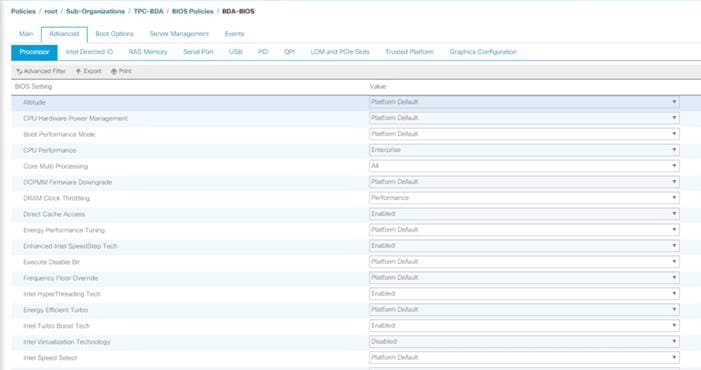Image resolution: width=701 pixels, height=370 pixels.
Task: Select the Core Multi Processing label
Action: pyautogui.click(x=55, y=166)
